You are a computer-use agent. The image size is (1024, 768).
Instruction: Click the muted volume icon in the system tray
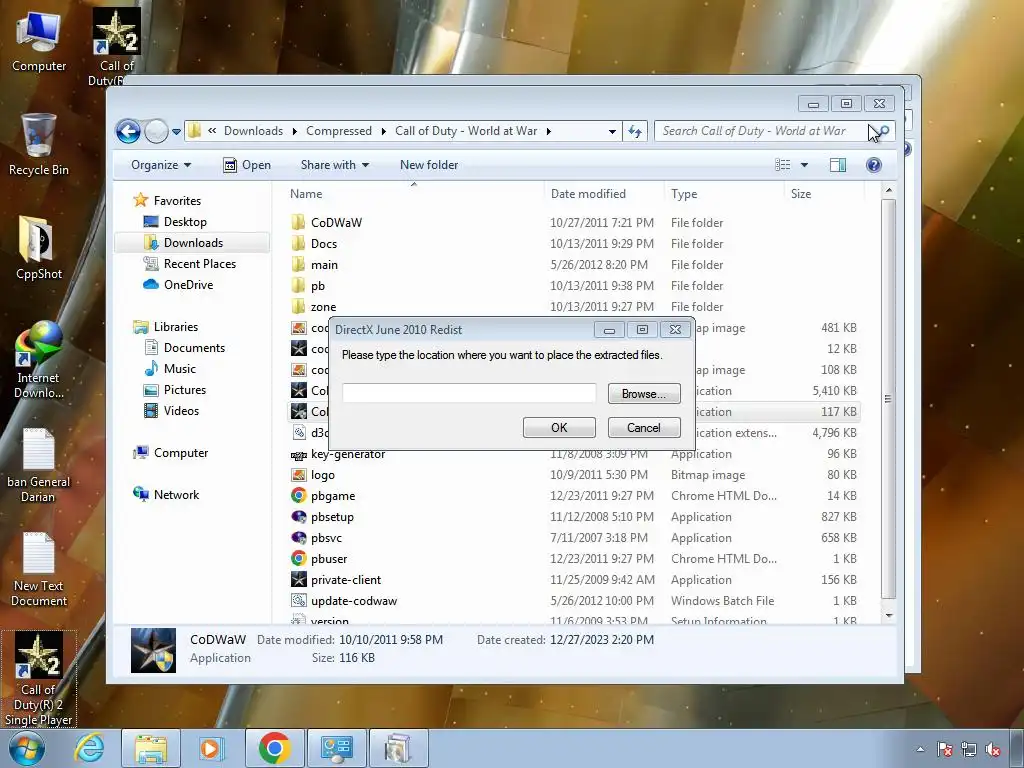pyautogui.click(x=993, y=749)
